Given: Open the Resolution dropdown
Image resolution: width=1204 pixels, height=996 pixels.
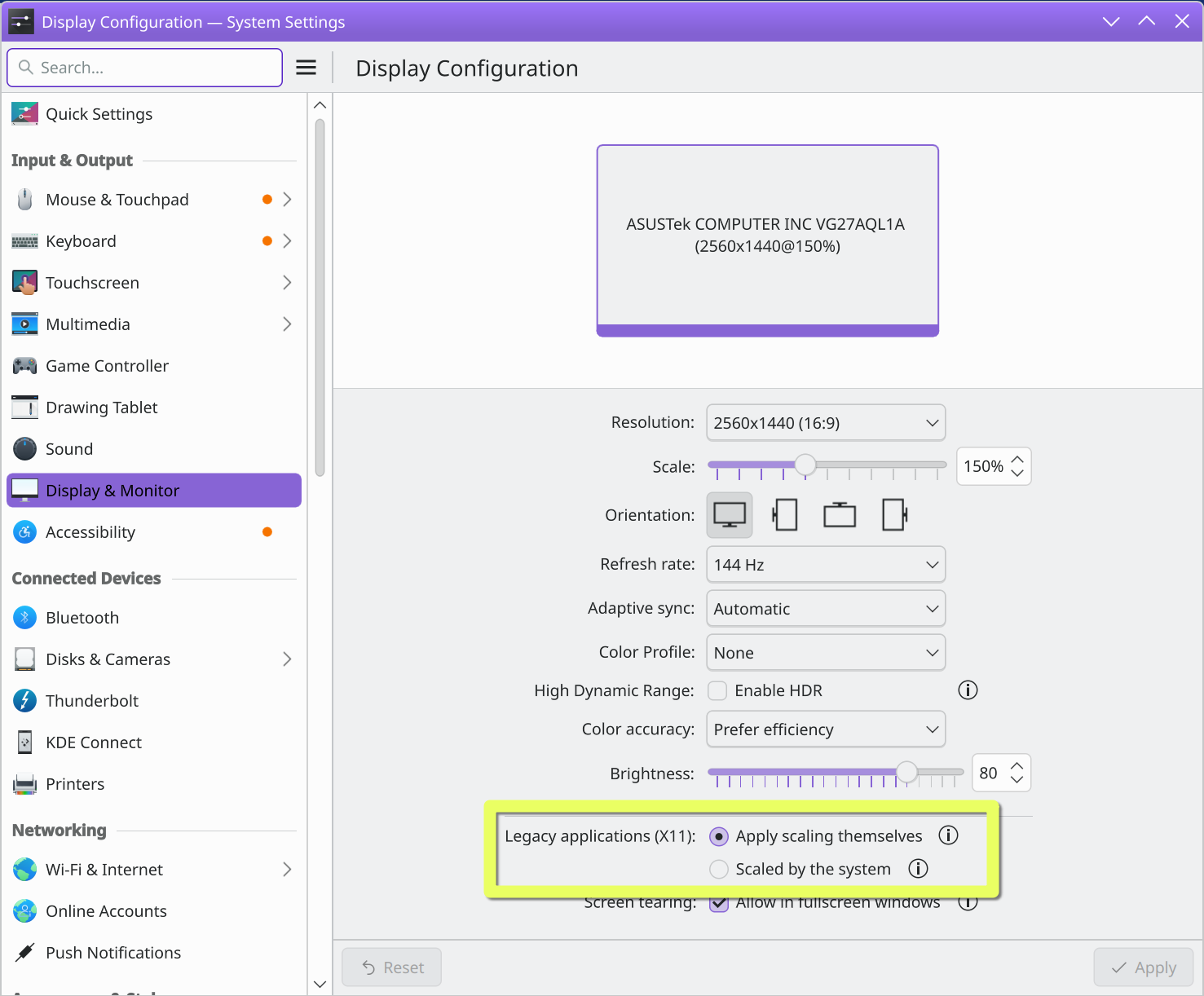Looking at the screenshot, I should point(826,423).
